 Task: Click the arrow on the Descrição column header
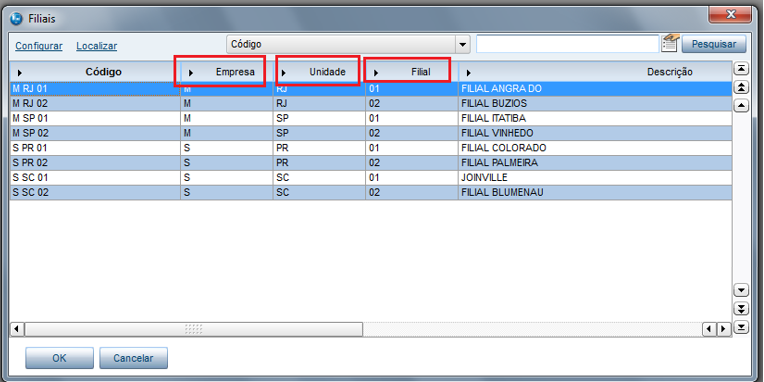tap(468, 73)
